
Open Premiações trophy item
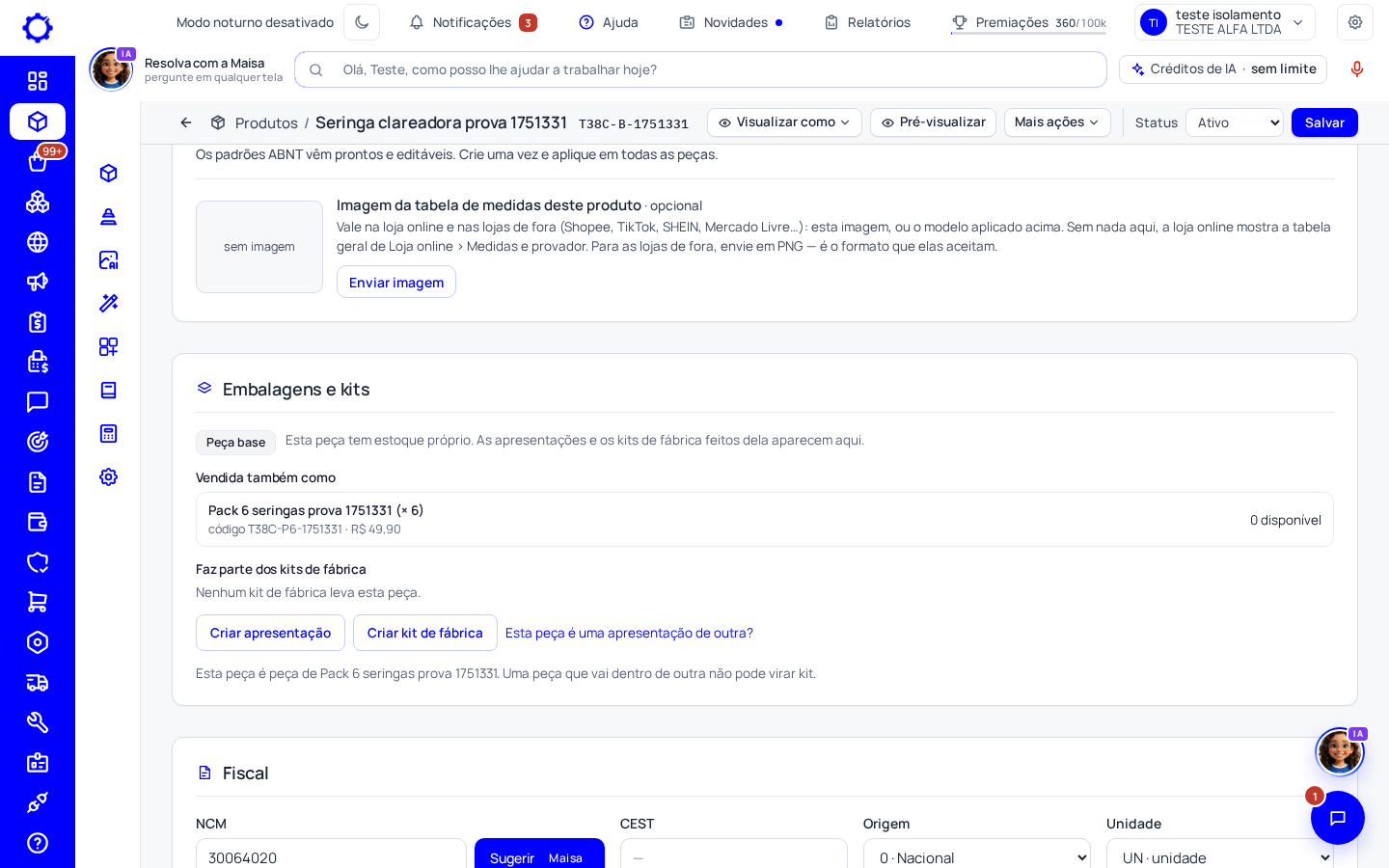pyautogui.click(x=1028, y=22)
